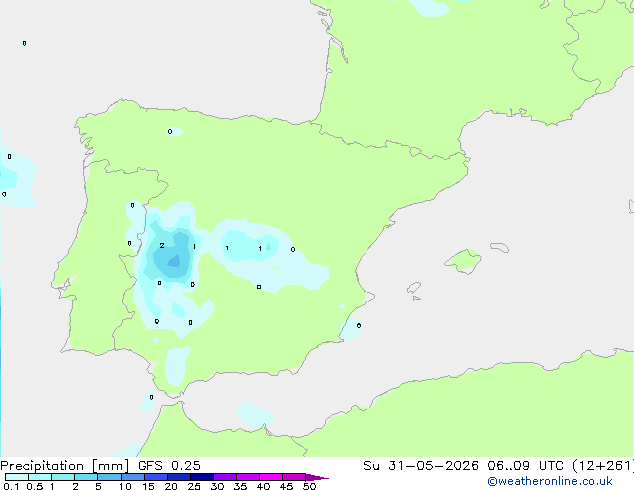The image size is (634, 490).
Task: Click the '(12+261)' forecast offset text
Action: [x=603, y=466]
